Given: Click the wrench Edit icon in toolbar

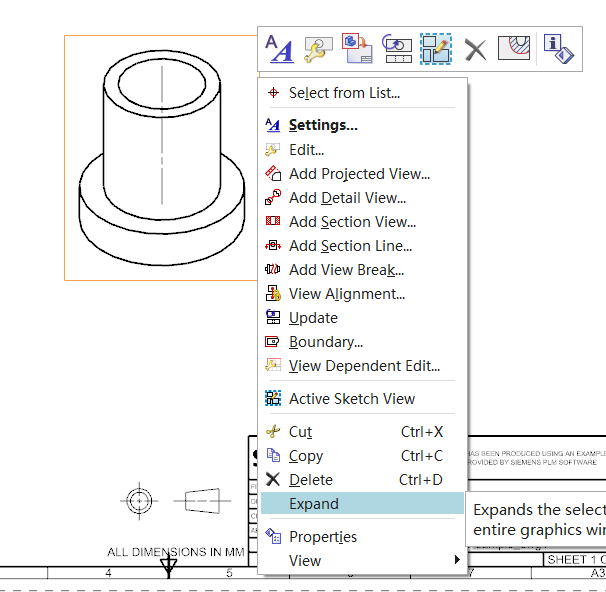Looking at the screenshot, I should pyautogui.click(x=317, y=48).
